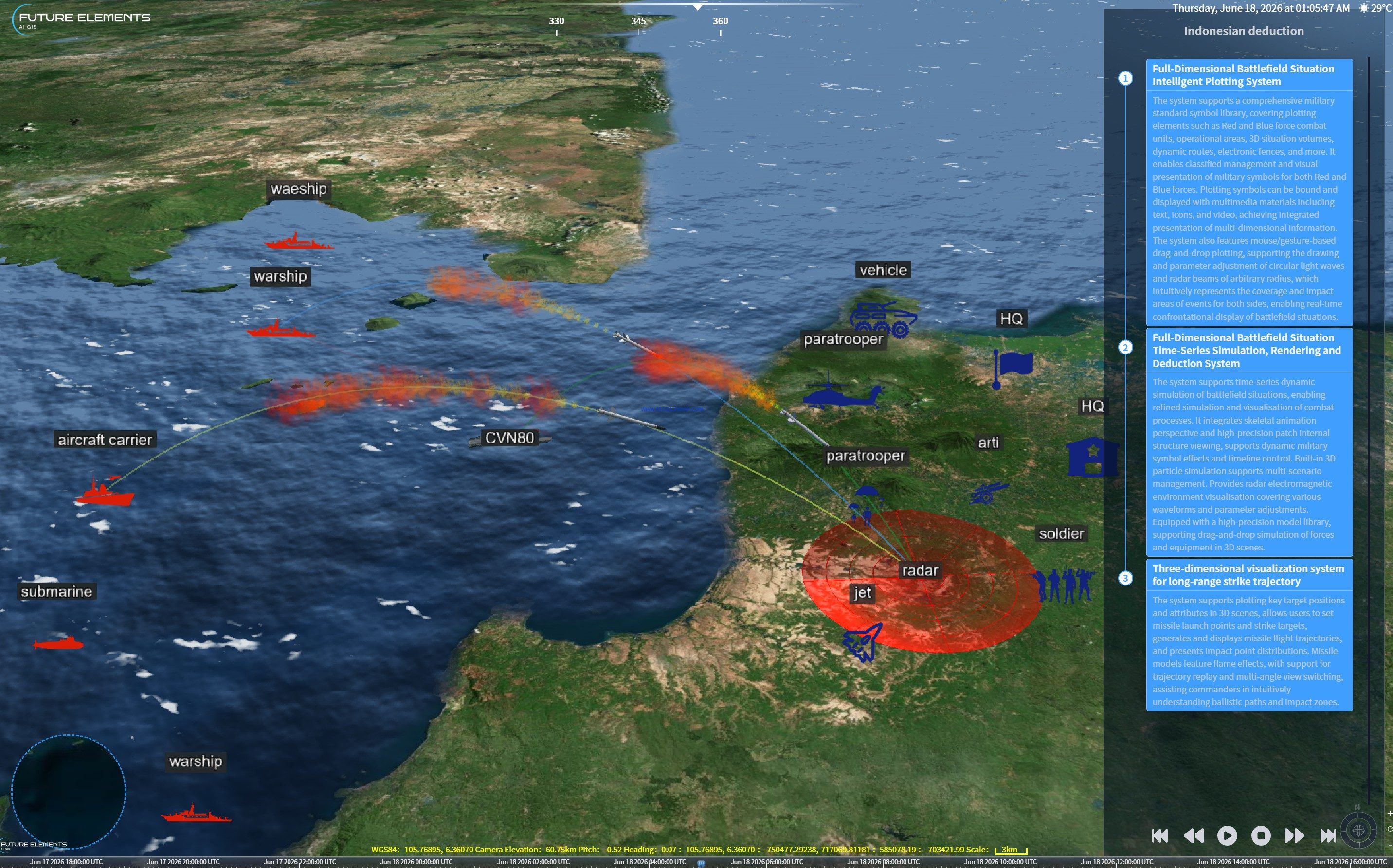Fast forward the simulation playback
The image size is (1393, 868).
tap(1294, 835)
